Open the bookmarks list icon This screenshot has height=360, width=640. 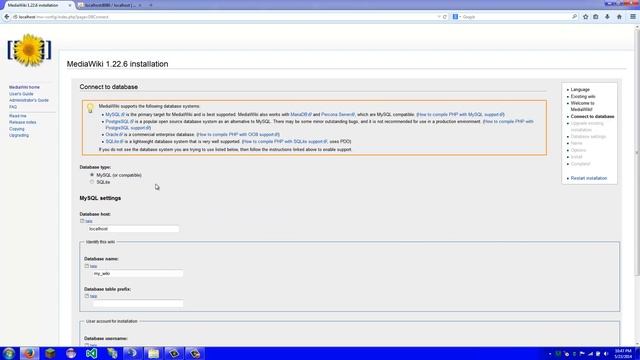pos(596,17)
